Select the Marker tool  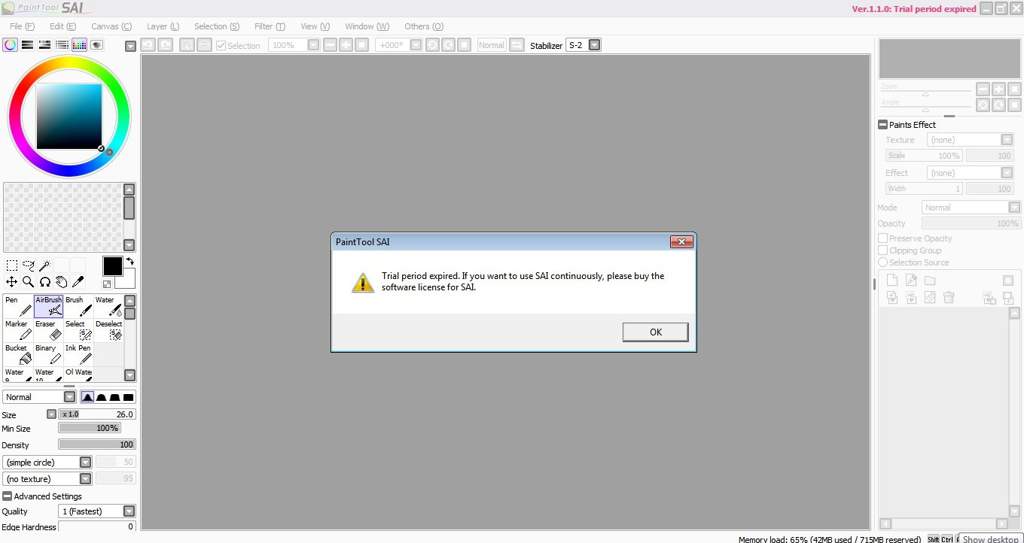tap(19, 330)
